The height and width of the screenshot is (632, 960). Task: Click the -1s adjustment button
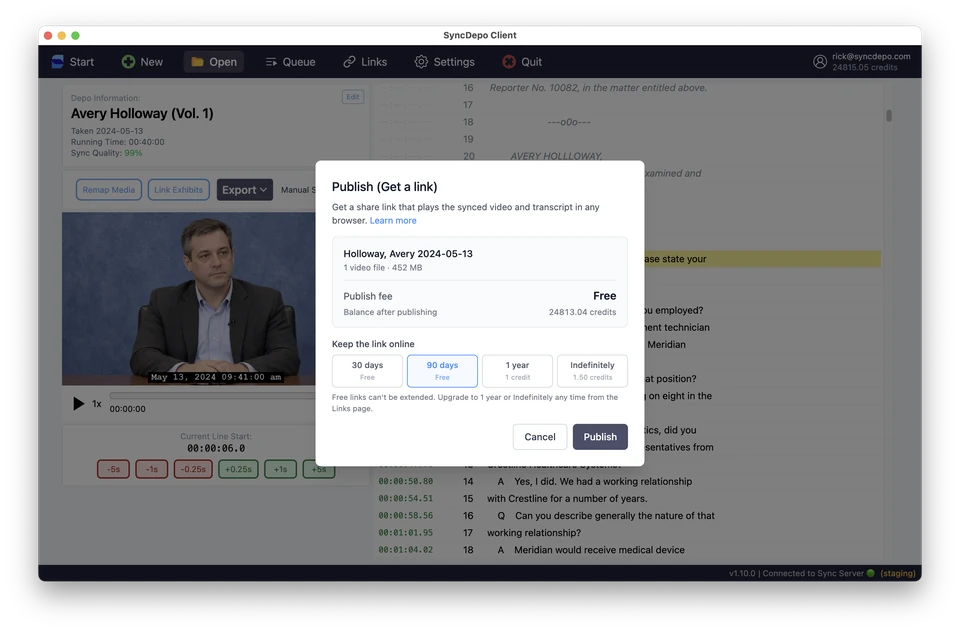point(152,469)
